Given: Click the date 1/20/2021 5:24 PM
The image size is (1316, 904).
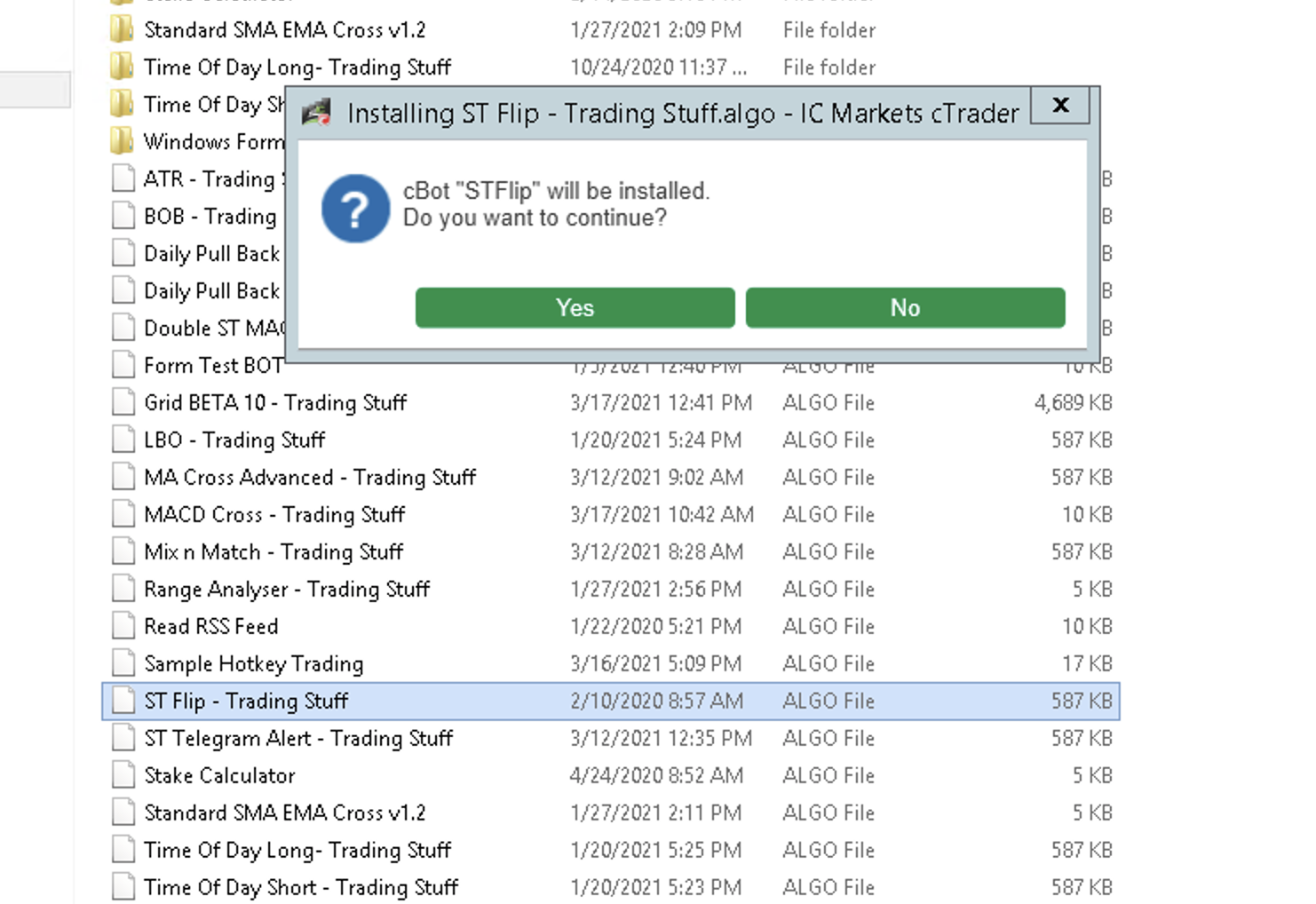Looking at the screenshot, I should coord(655,440).
